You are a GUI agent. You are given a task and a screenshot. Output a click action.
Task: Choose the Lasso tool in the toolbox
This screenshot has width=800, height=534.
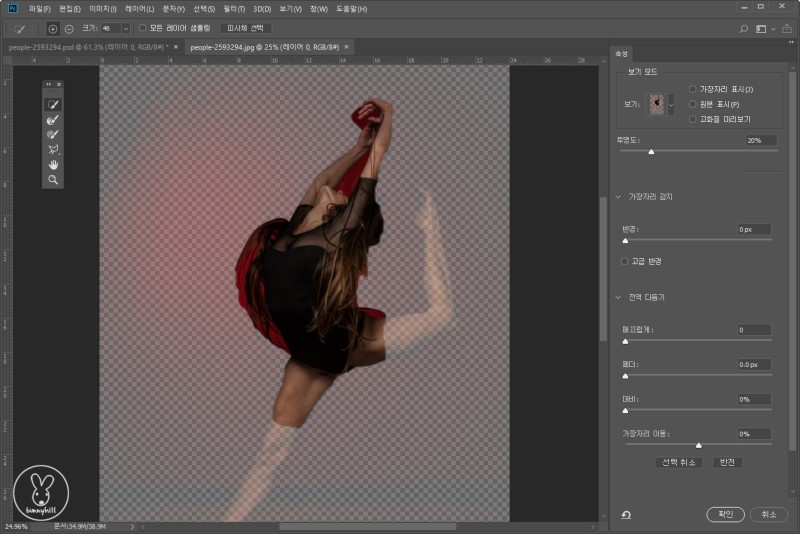point(53,149)
